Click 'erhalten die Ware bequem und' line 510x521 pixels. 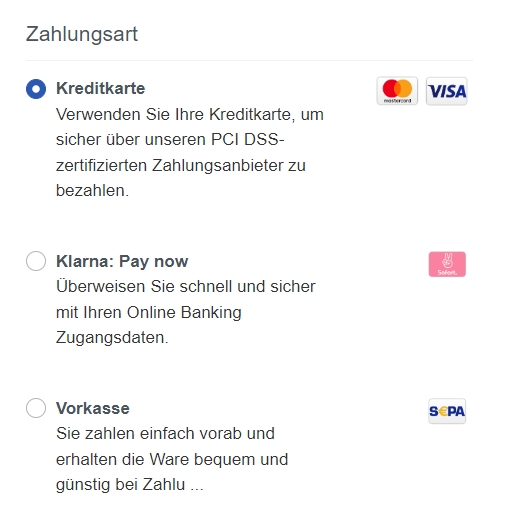172,459
